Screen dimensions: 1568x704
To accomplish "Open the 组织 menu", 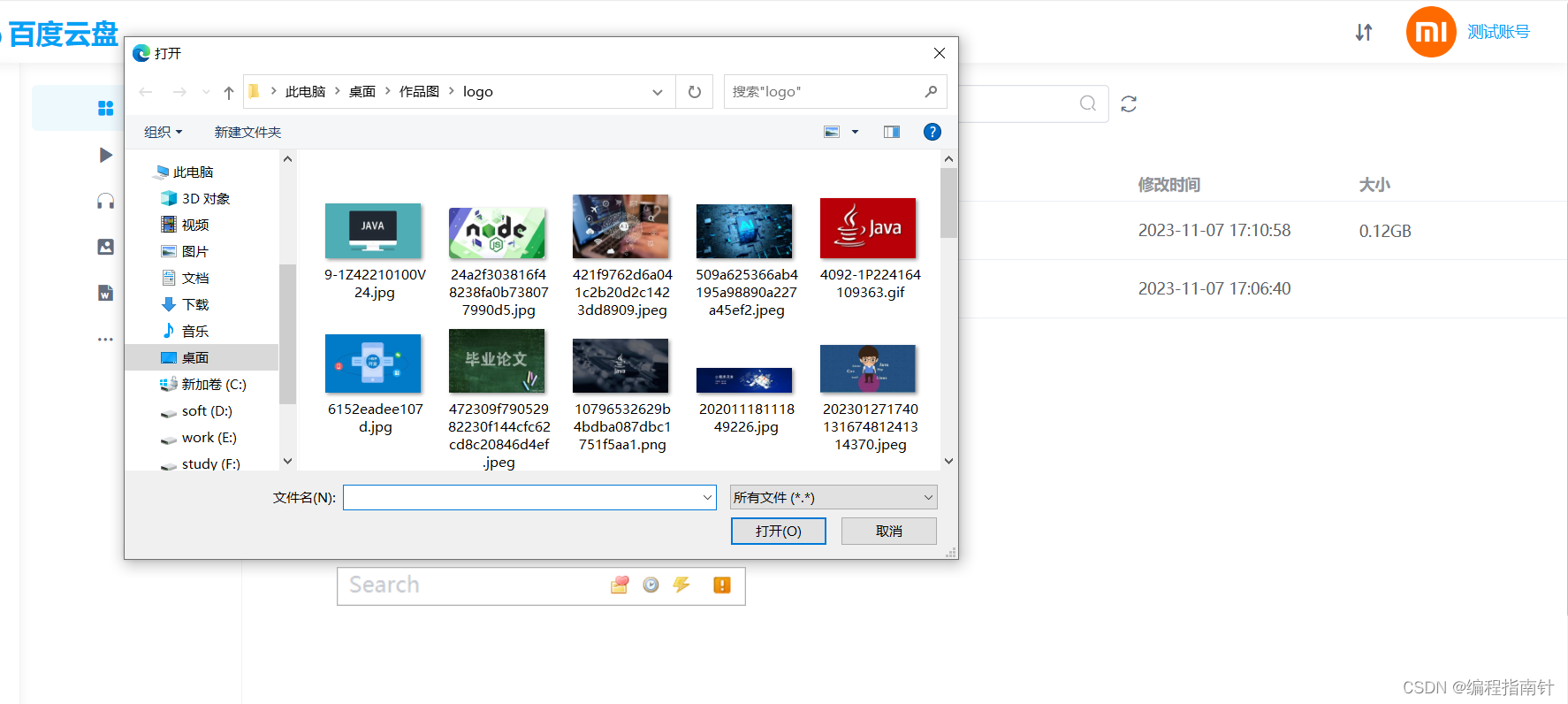I will coord(163,132).
